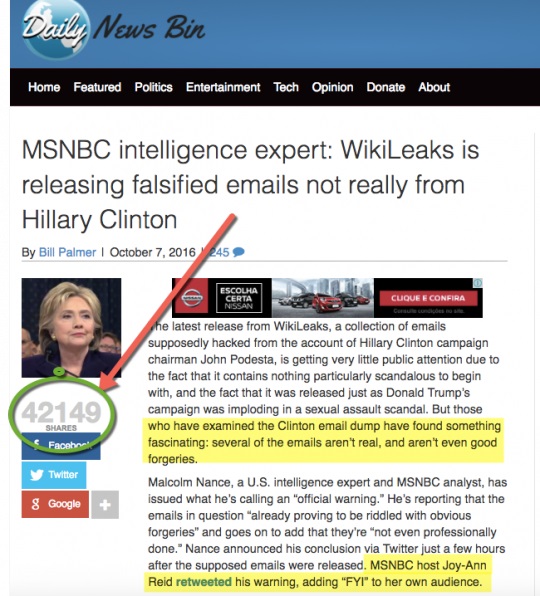The height and width of the screenshot is (596, 540).
Task: Click the blue comments speech bubble icon
Action: pyautogui.click(x=238, y=252)
